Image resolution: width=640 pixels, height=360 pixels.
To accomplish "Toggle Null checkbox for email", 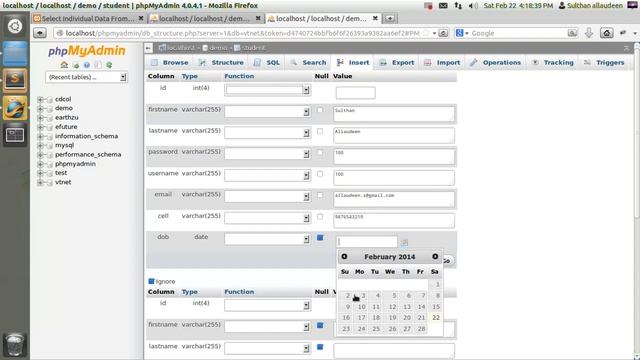I will click(320, 195).
